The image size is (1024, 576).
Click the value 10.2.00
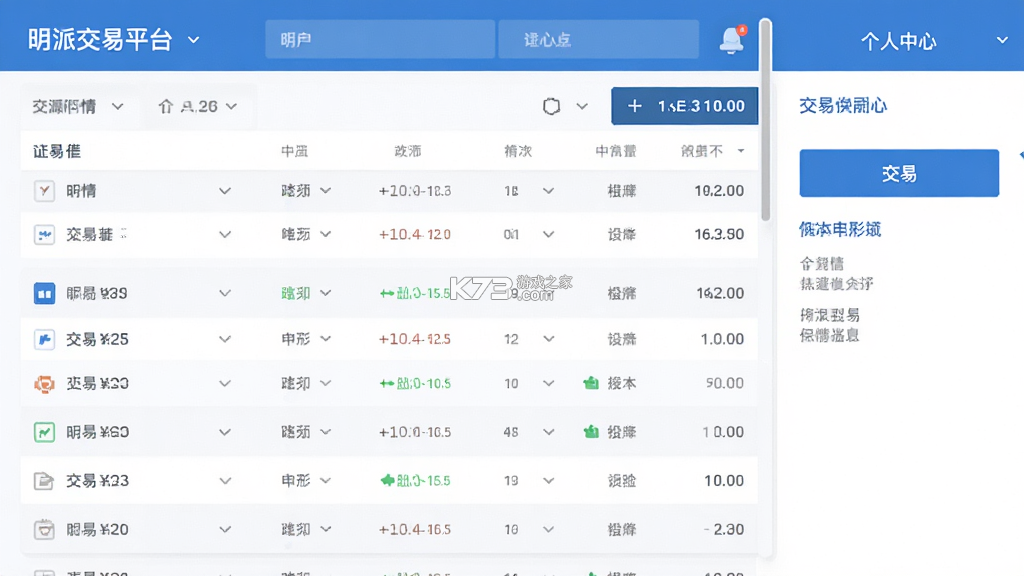point(718,191)
